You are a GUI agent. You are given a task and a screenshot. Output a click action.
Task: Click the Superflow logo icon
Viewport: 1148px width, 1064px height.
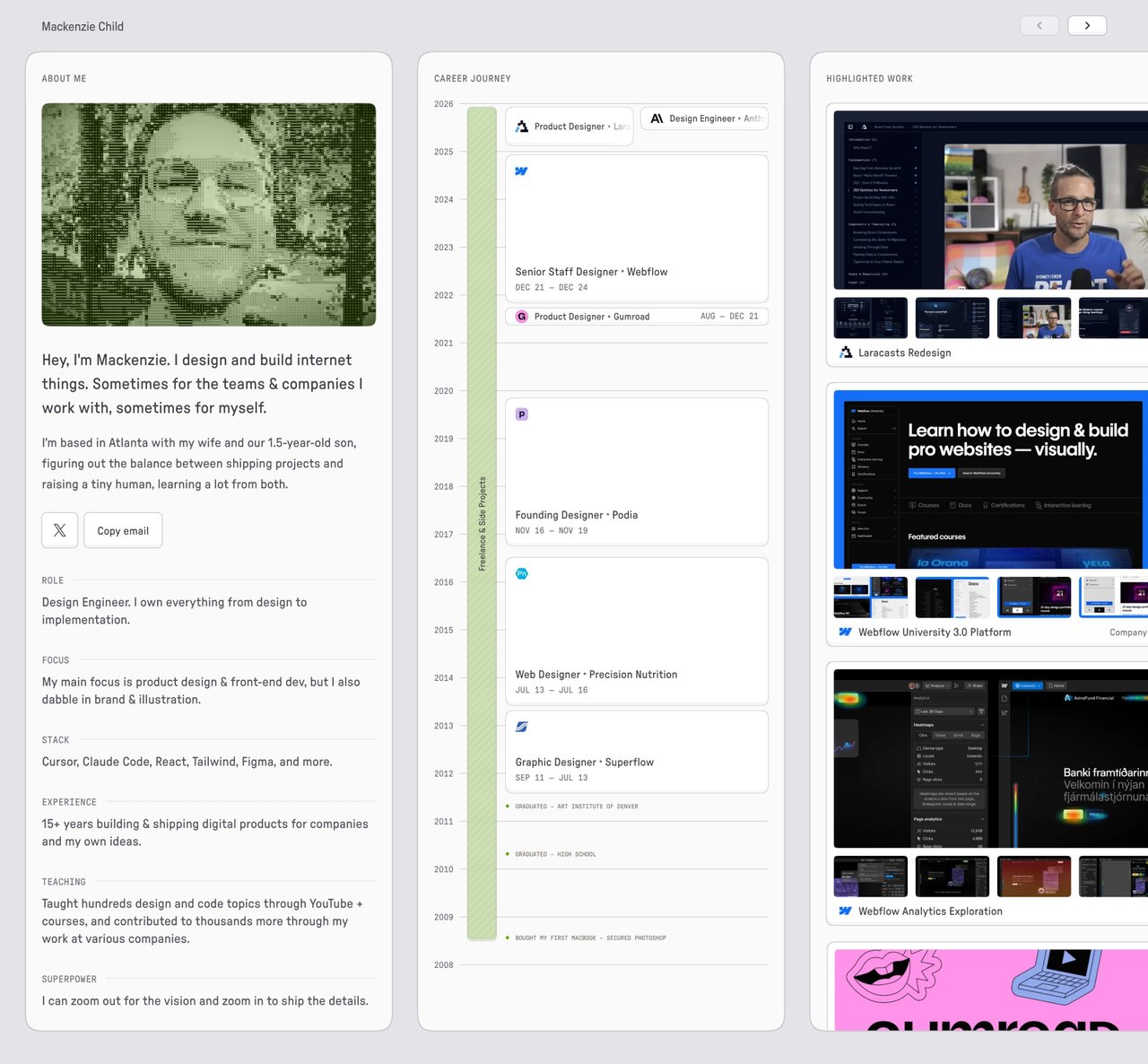522,727
